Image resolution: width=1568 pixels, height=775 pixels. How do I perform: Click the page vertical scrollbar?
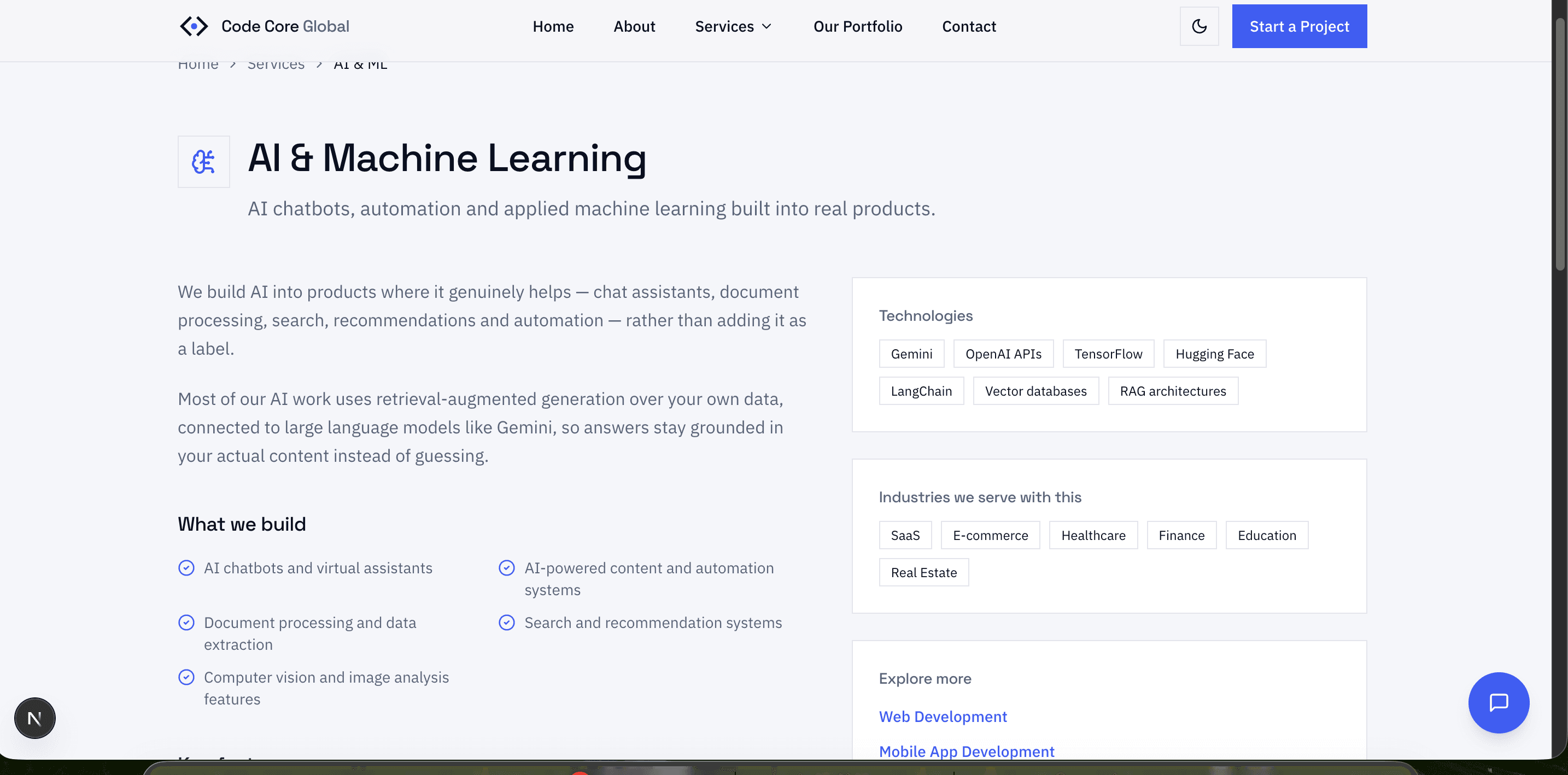pyautogui.click(x=1559, y=143)
